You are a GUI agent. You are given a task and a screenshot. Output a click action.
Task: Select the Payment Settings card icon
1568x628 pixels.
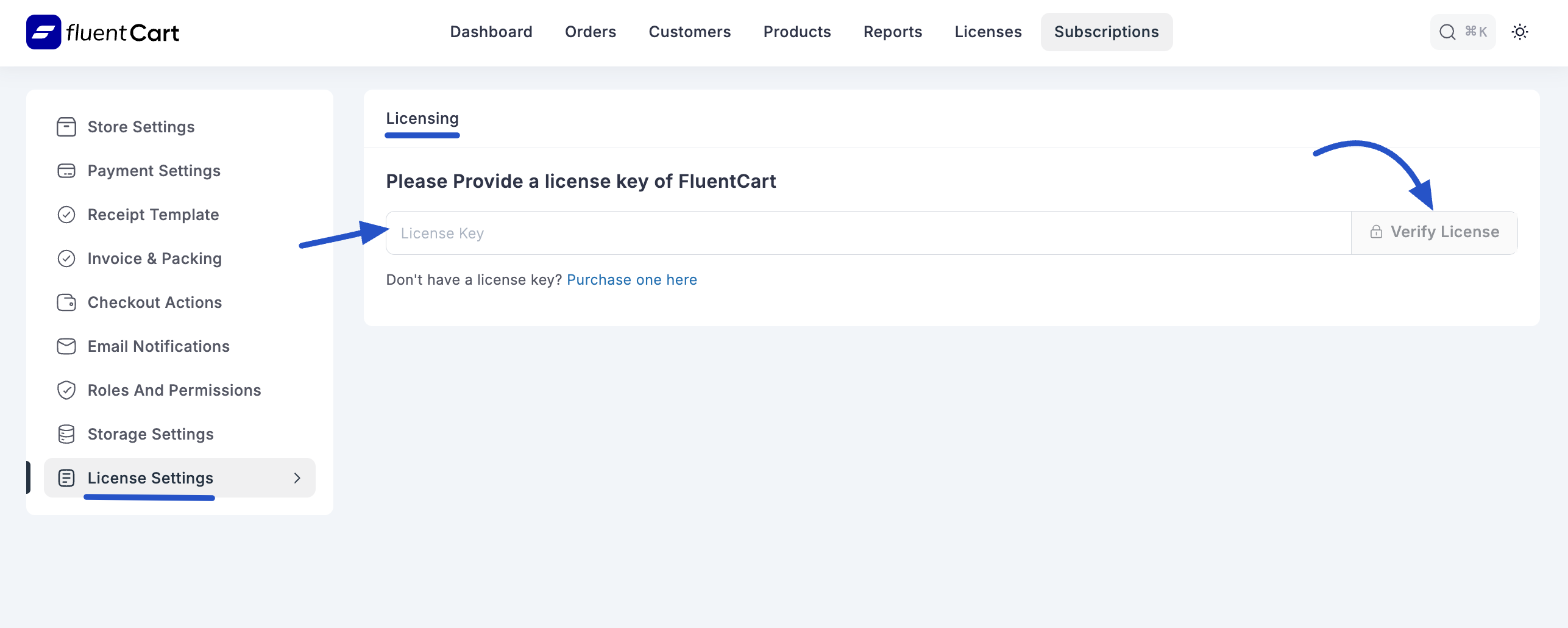[66, 171]
